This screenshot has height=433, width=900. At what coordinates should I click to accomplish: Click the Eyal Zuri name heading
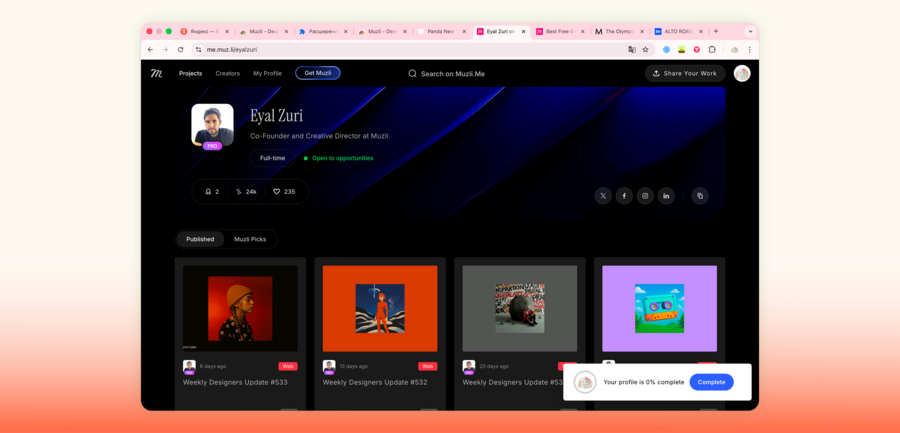277,115
